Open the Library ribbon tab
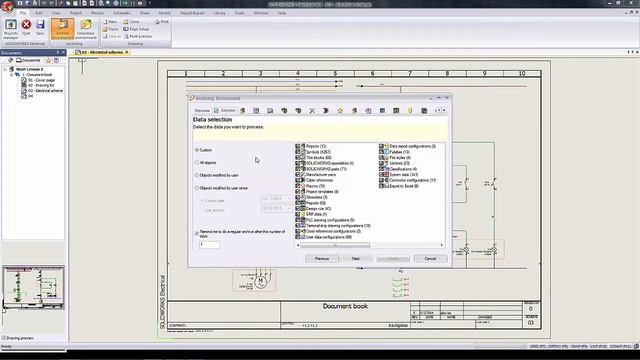This screenshot has width=640, height=360. click(x=220, y=13)
